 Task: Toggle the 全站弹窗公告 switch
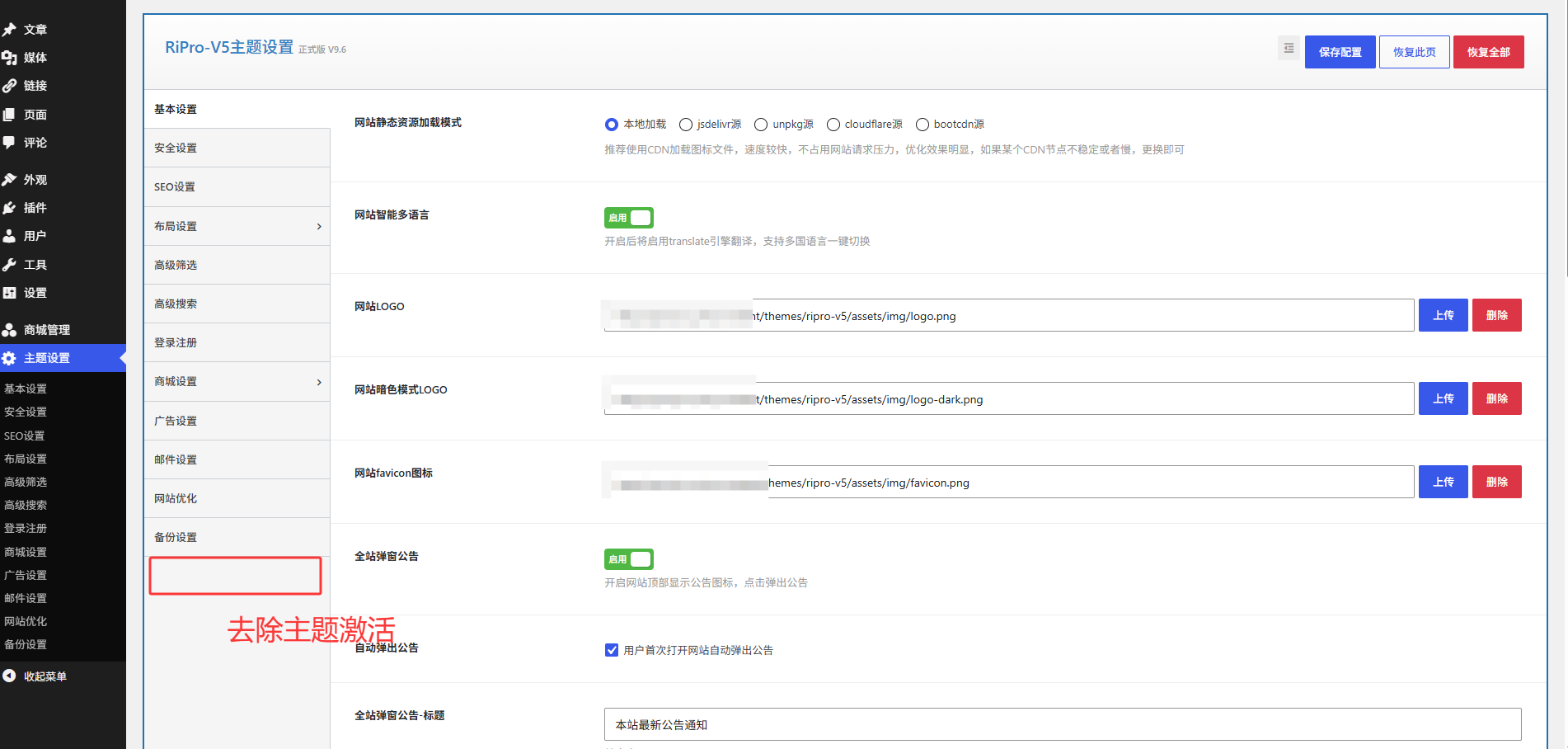(629, 559)
